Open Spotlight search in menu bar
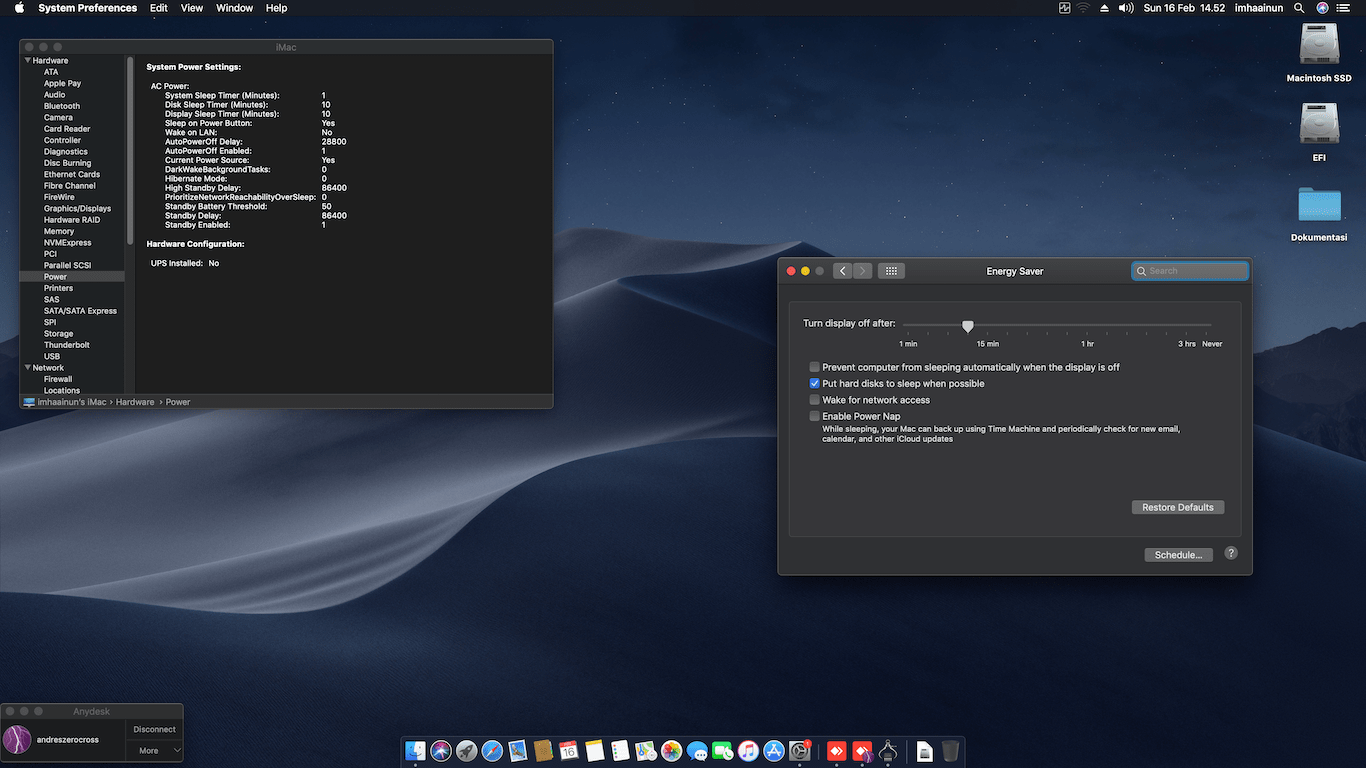Screen dimensions: 1366x768 pyautogui.click(x=1299, y=8)
